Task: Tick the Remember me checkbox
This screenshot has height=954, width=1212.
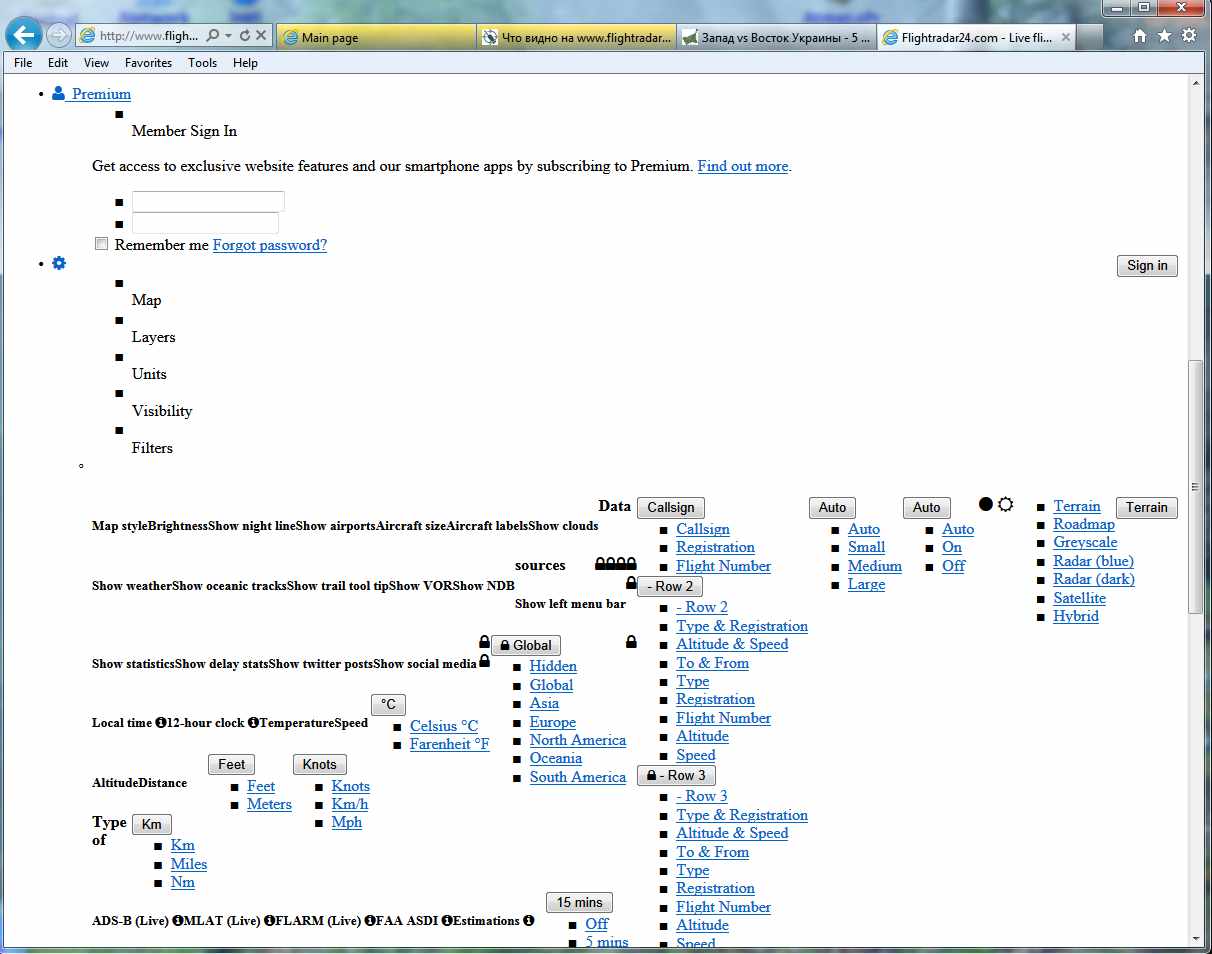Action: [101, 244]
